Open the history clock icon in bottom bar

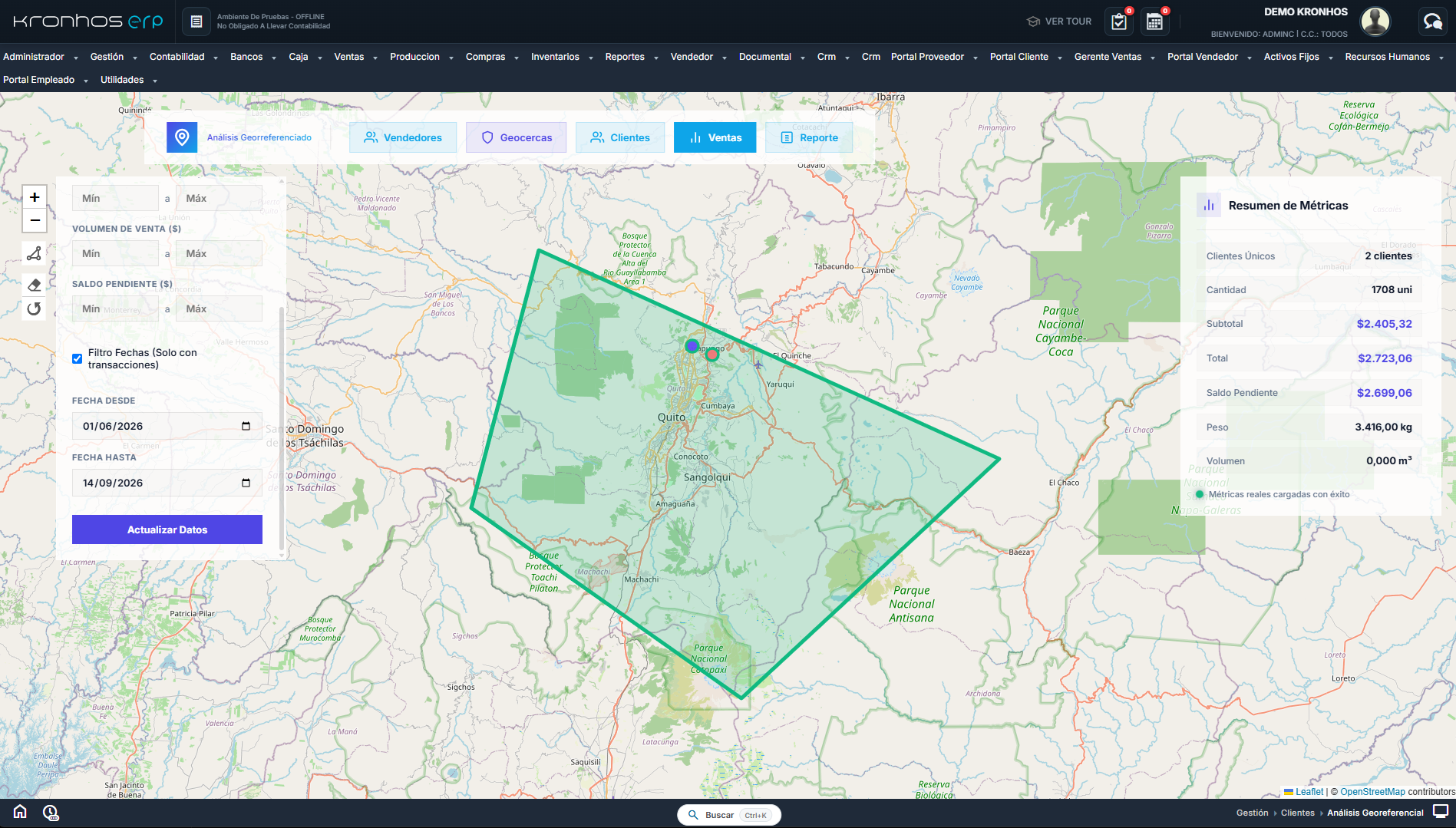[x=51, y=812]
